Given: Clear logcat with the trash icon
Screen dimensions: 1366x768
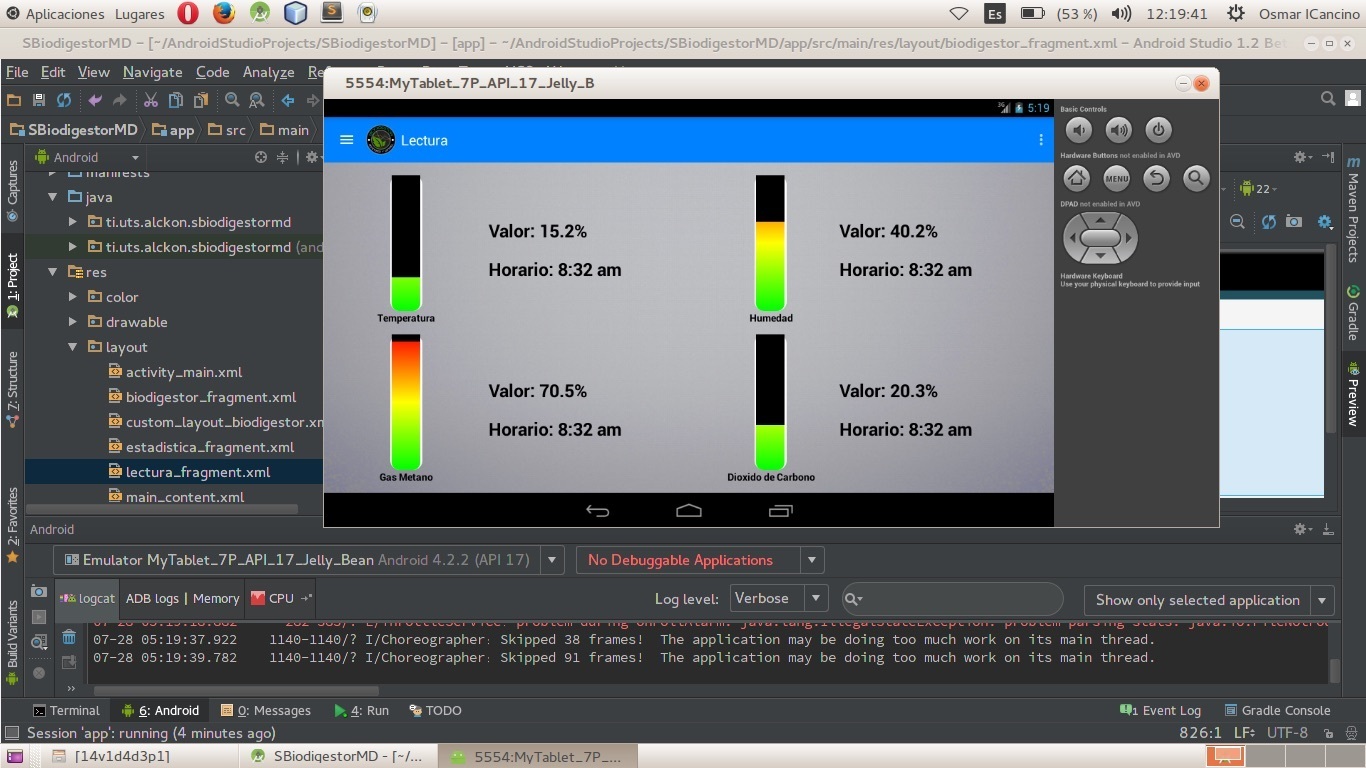Looking at the screenshot, I should (69, 637).
